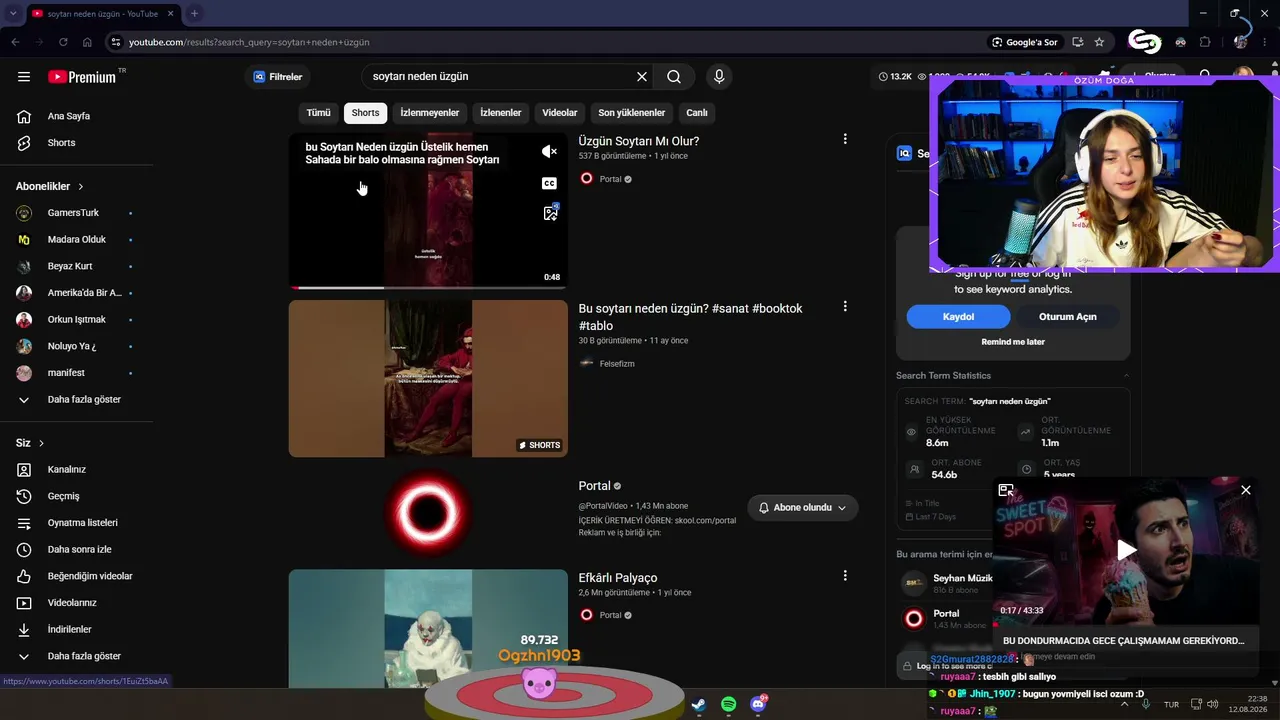The width and height of the screenshot is (1280, 720).
Task: Click the image overlay icon below CC
Action: click(x=550, y=213)
